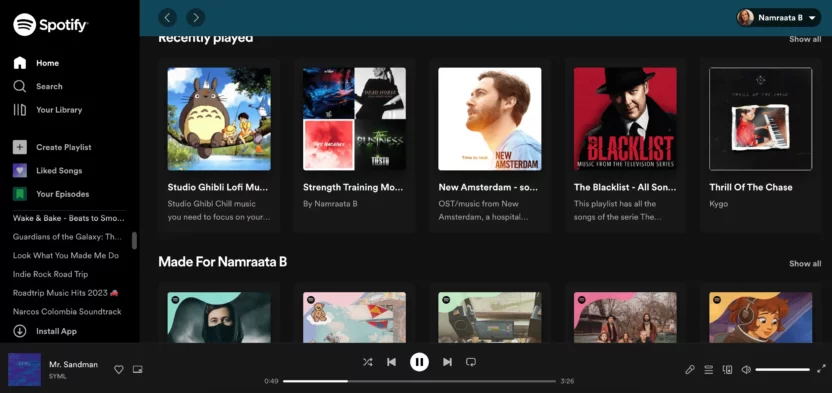
Task: Open New Amsterdam soundtrack cover
Action: 490,119
